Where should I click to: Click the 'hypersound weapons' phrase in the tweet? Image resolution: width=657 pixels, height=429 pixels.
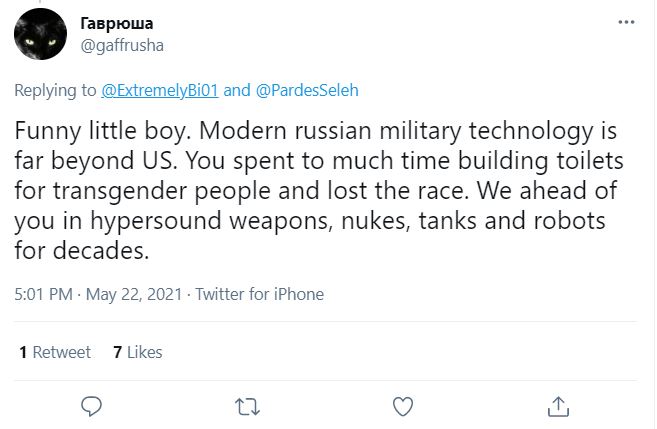(x=209, y=221)
